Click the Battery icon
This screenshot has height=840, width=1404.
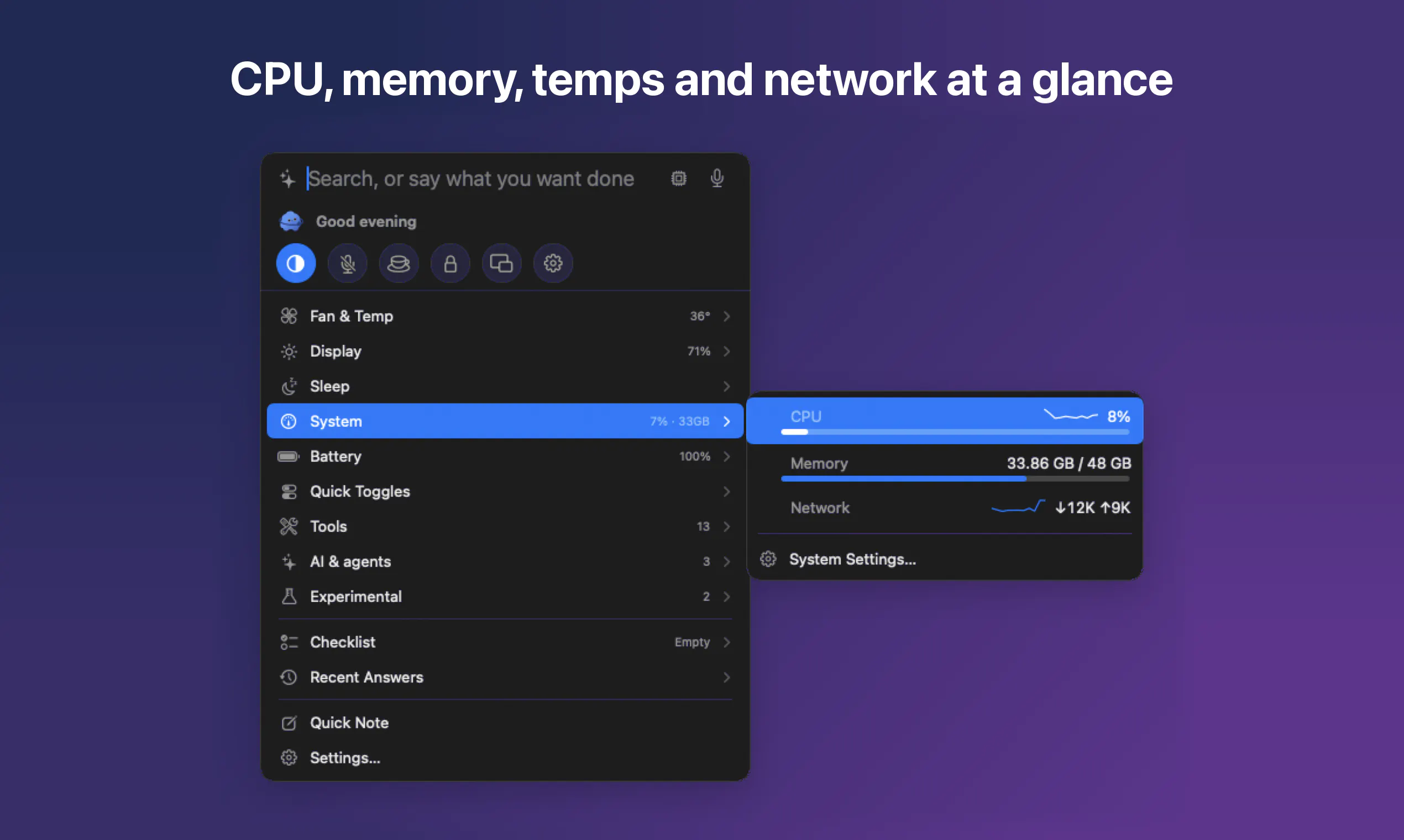(289, 456)
